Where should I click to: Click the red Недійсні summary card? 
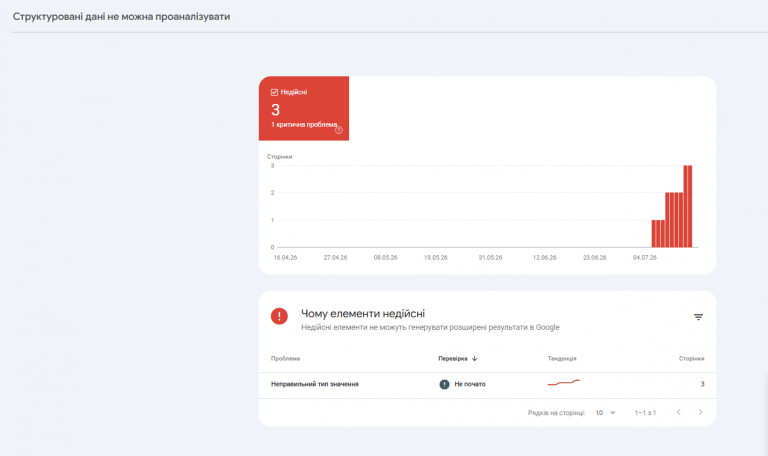click(304, 108)
